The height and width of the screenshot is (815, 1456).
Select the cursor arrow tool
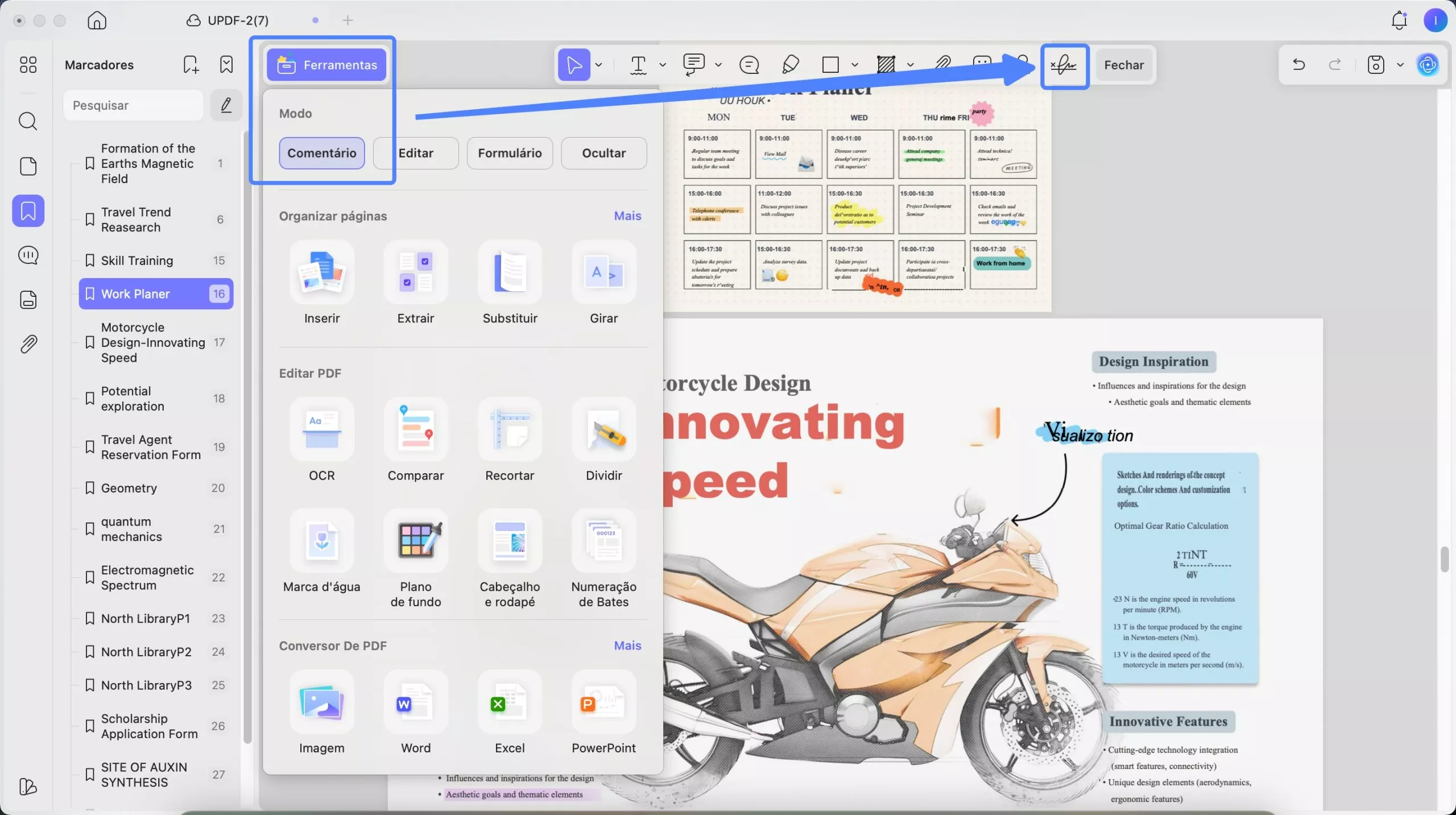(574, 65)
